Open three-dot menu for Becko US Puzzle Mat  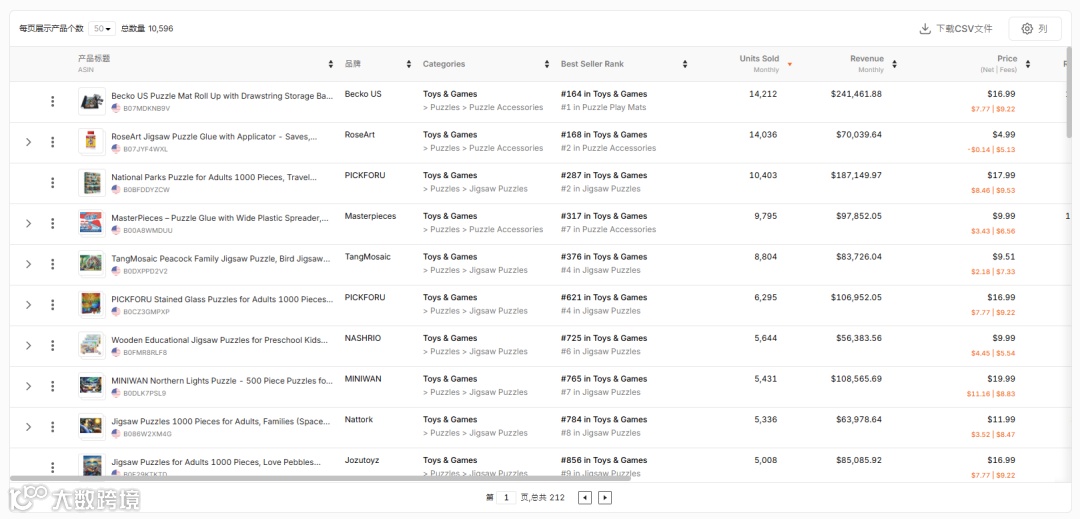pyautogui.click(x=52, y=101)
